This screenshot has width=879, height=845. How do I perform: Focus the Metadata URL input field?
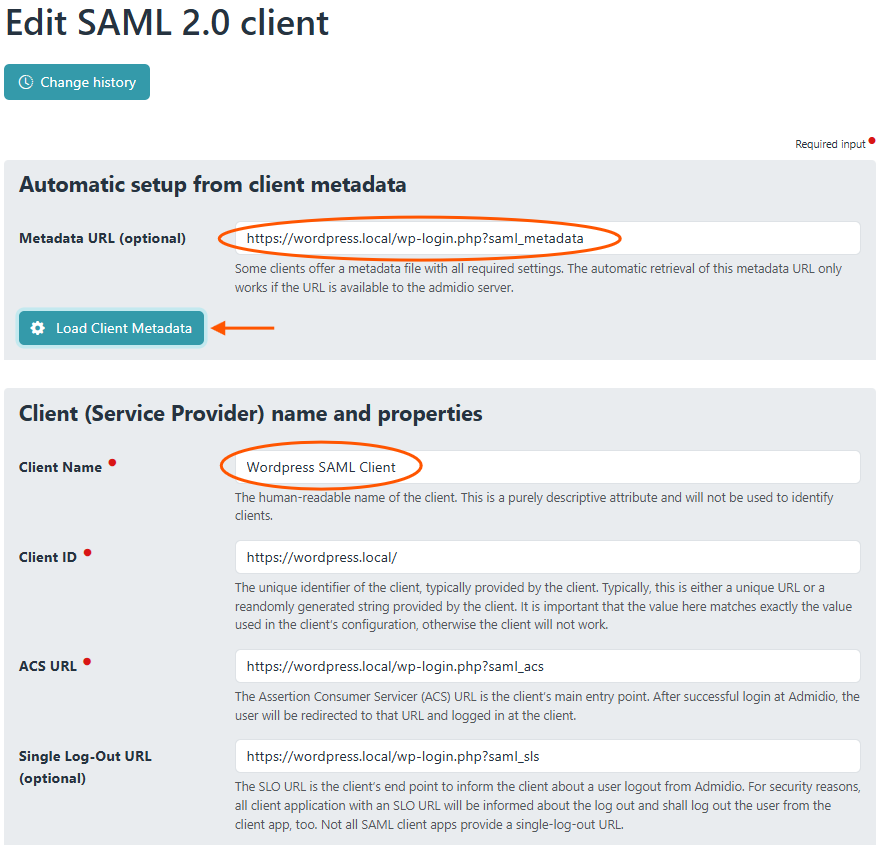(x=547, y=238)
